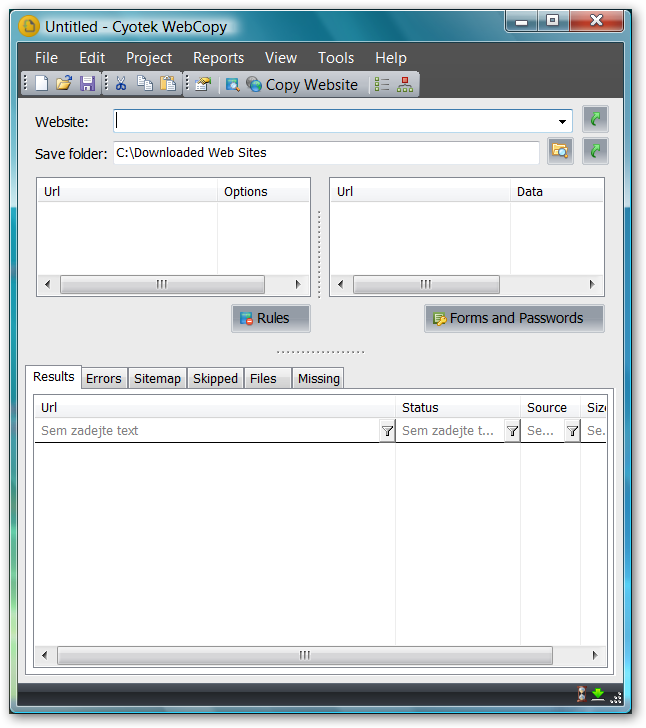Screen dimensions: 646x728
Task: Click the Paste clipboard icon
Action: coord(168,84)
